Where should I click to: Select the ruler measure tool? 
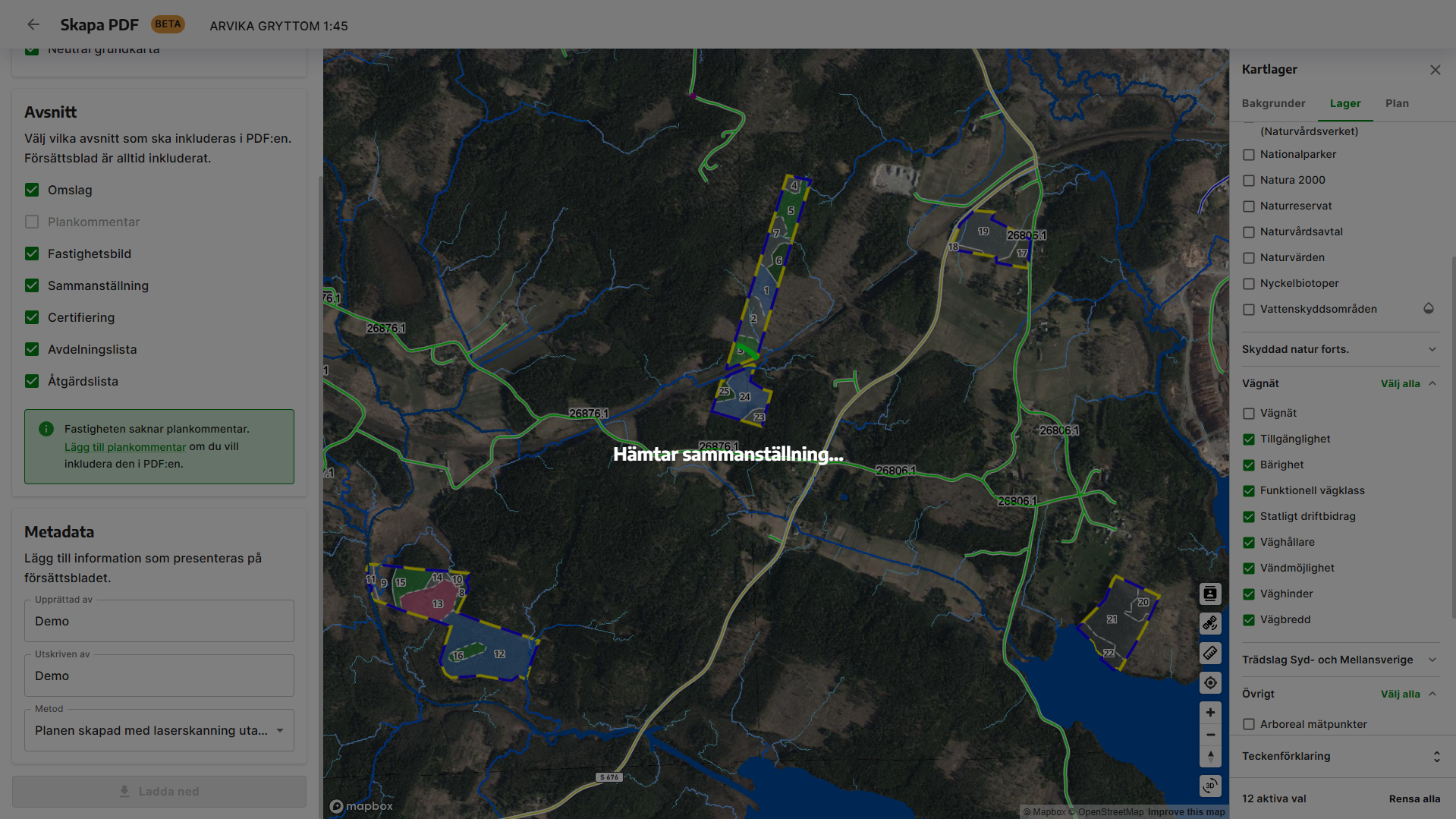1210,653
